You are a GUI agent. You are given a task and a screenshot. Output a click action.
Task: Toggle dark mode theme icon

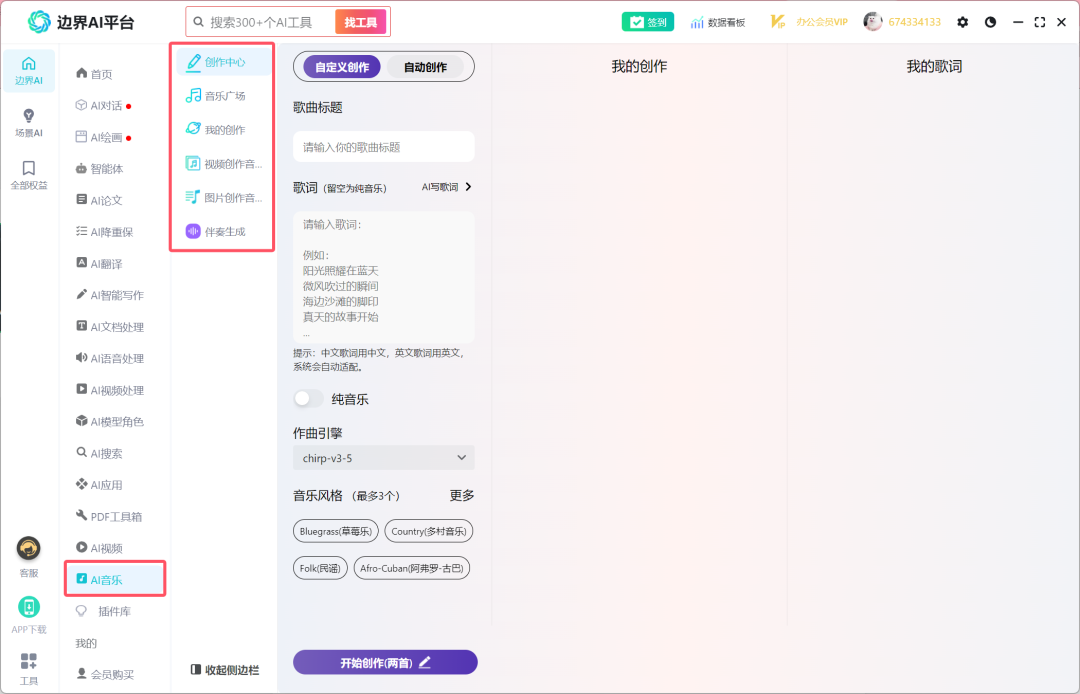click(990, 22)
